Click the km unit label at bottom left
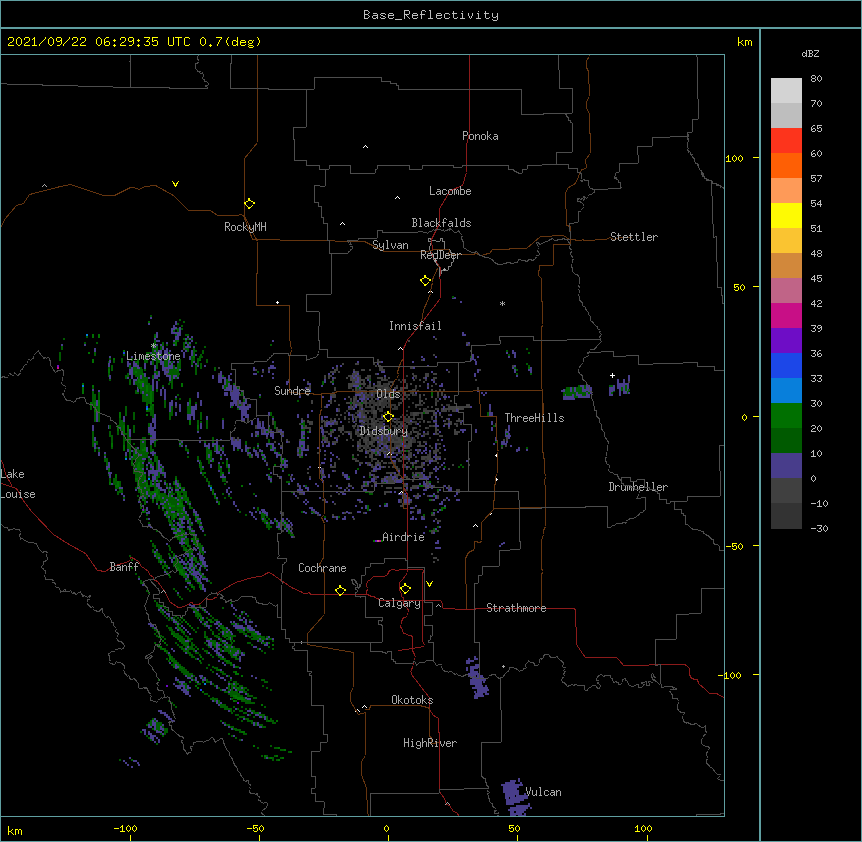862x842 pixels. 15,830
